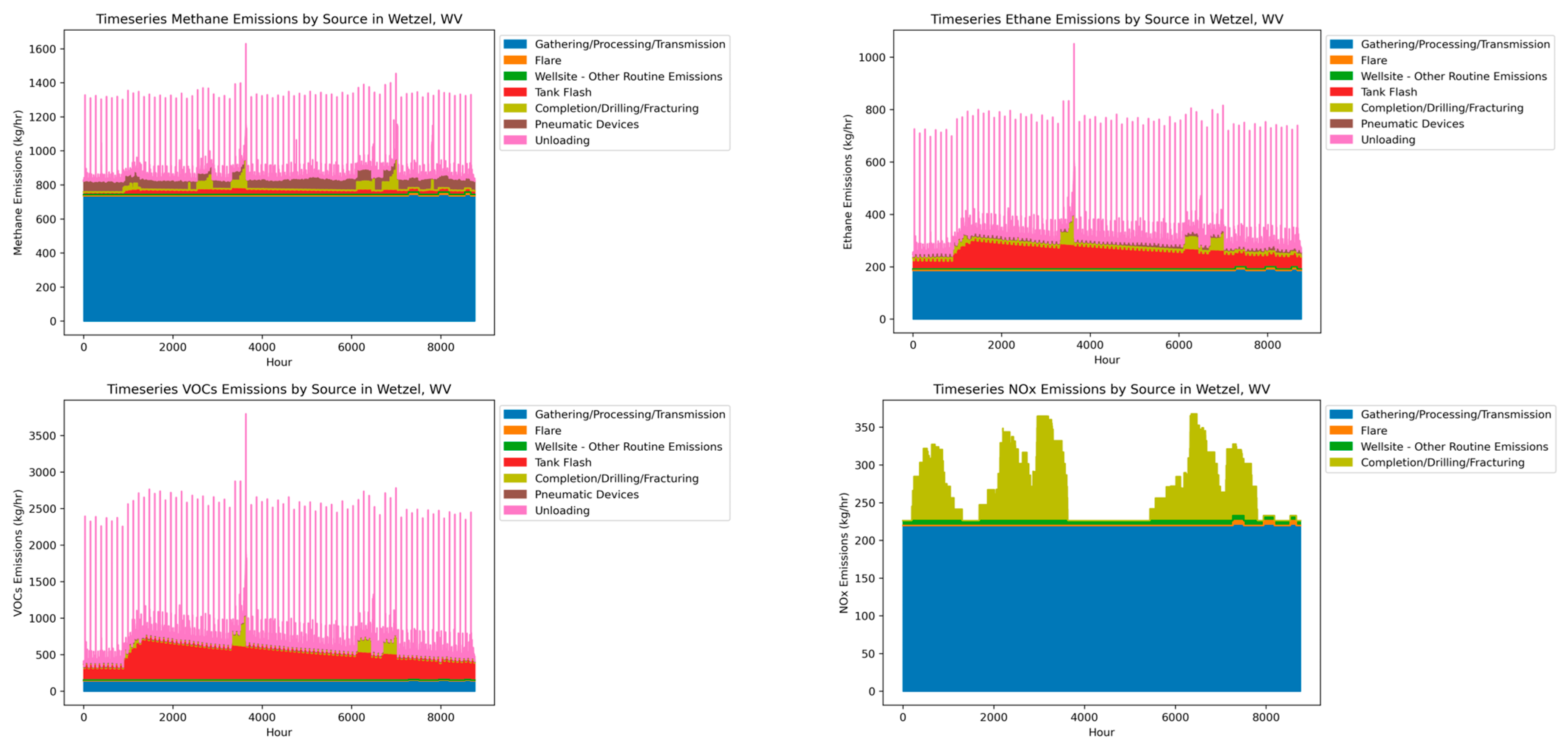Image resolution: width=1568 pixels, height=747 pixels.
Task: Click the VOCs Emissions chart title
Action: coord(279,389)
